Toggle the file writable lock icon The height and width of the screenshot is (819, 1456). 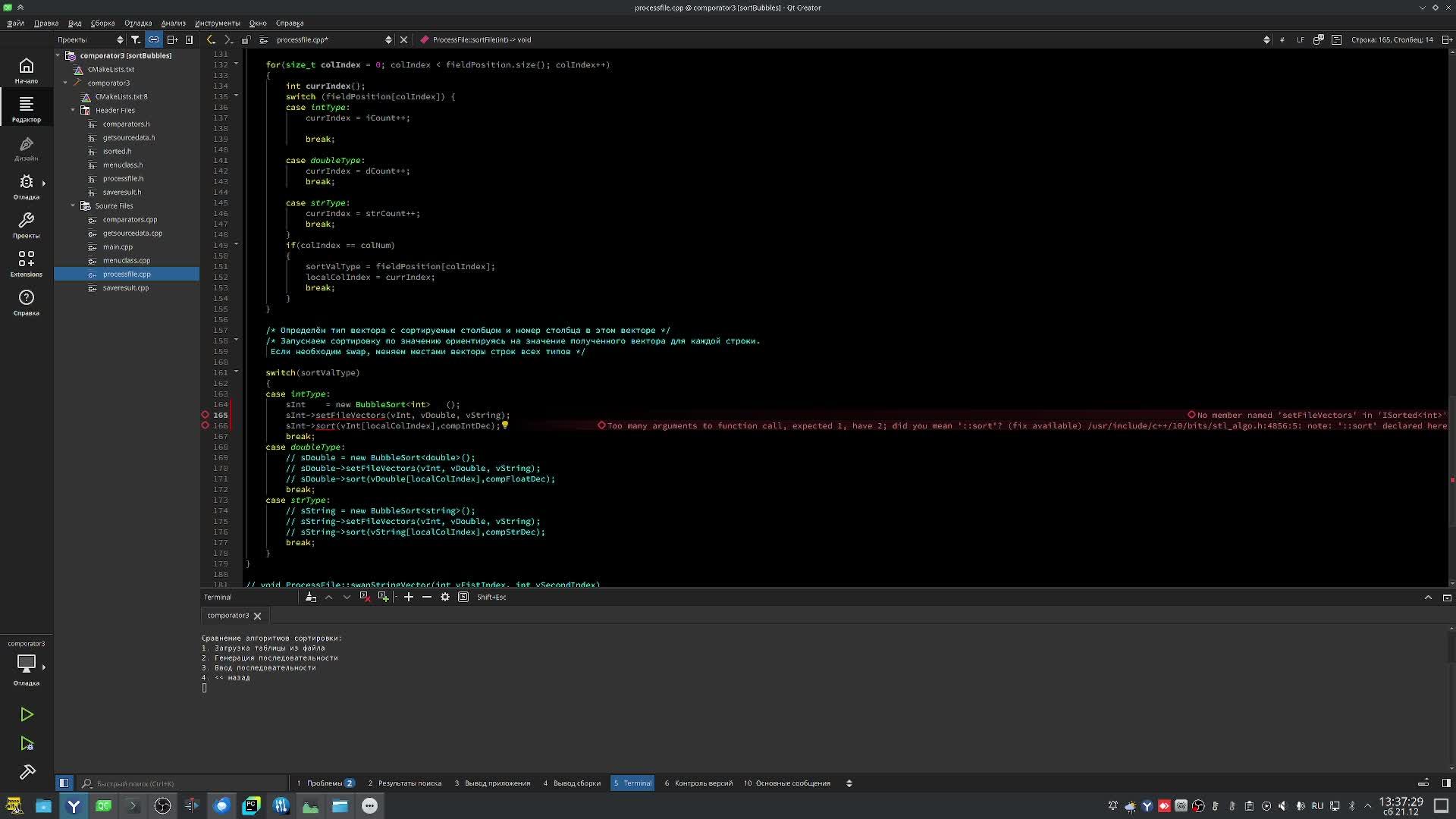point(246,39)
